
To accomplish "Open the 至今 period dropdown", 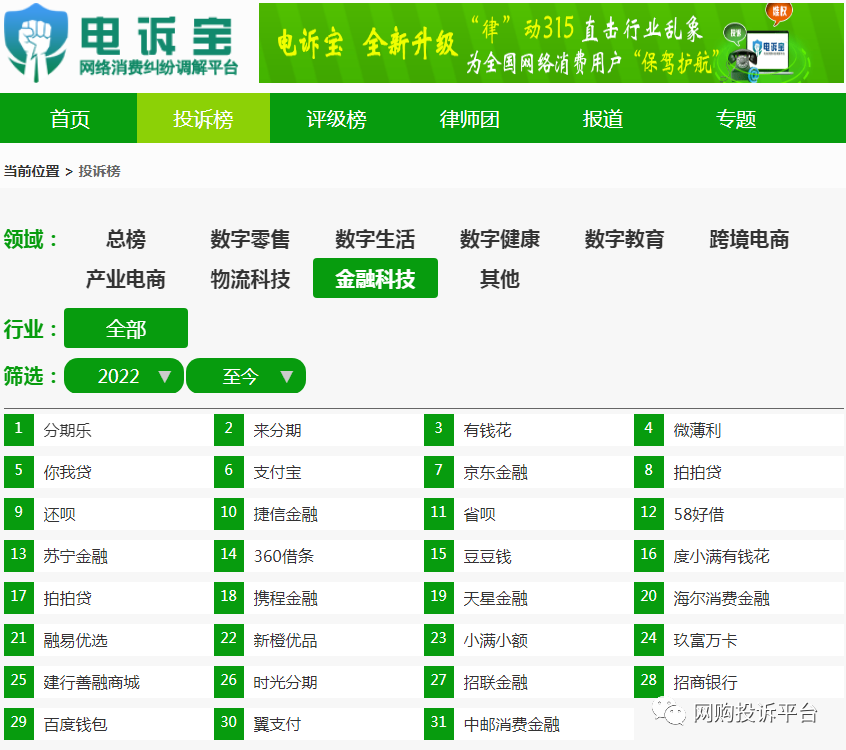I will 246,376.
